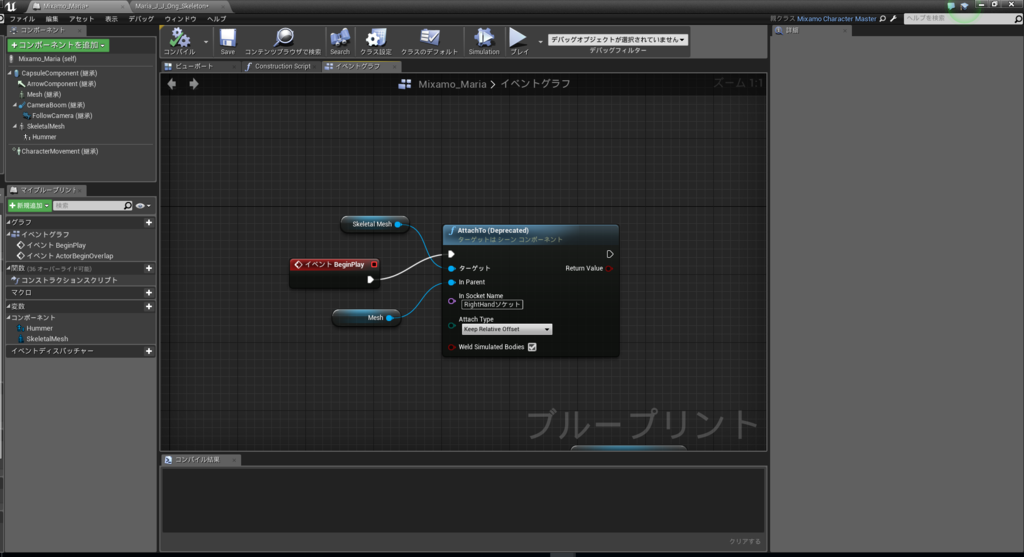Viewport: 1024px width, 557px height.
Task: Click AttachTo node output execution pin
Action: (609, 254)
